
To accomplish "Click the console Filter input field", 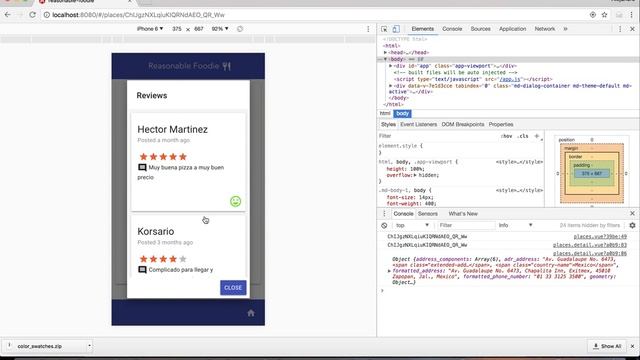I will [465, 225].
